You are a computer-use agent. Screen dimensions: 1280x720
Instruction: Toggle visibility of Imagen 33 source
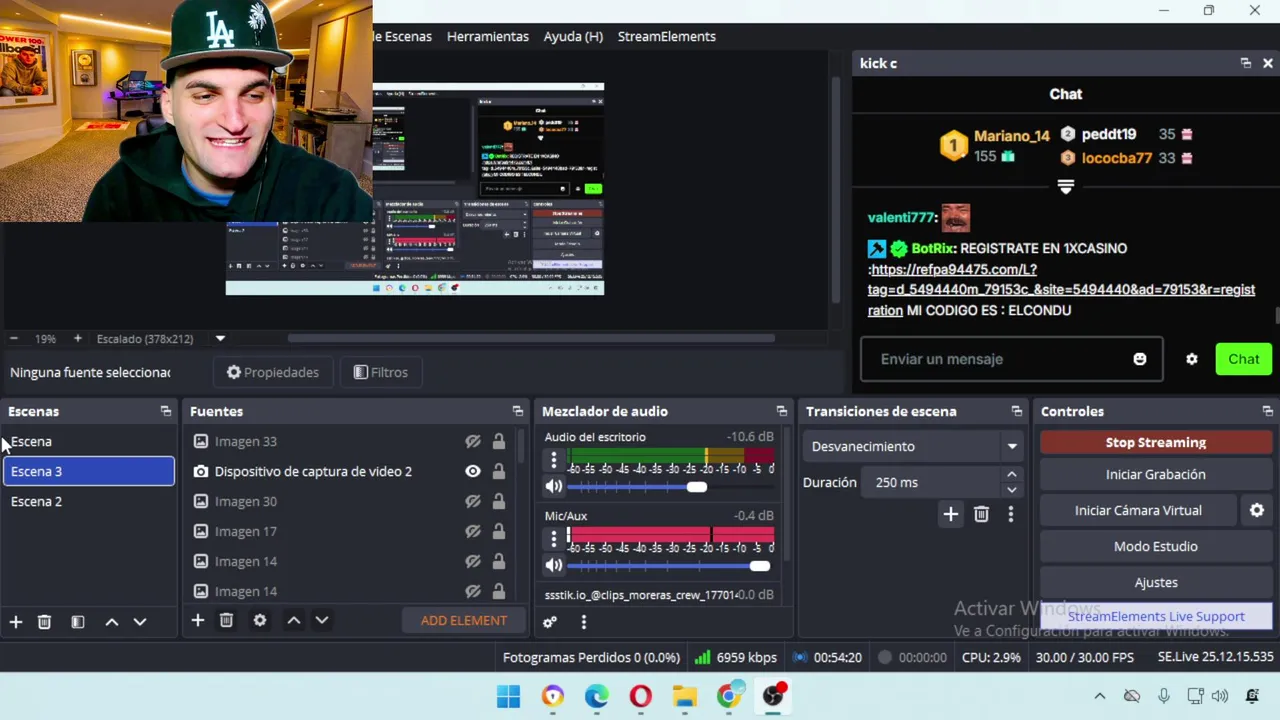click(x=473, y=441)
